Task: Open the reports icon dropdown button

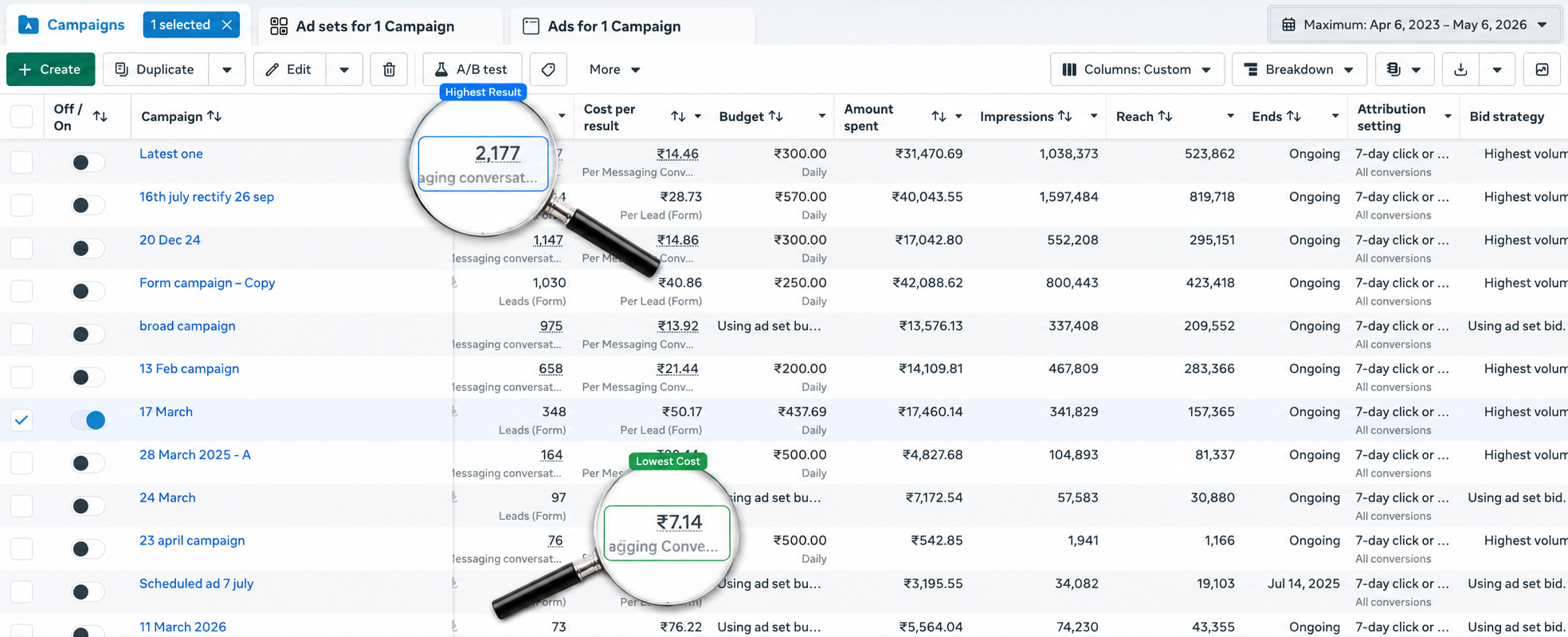Action: click(x=1404, y=69)
